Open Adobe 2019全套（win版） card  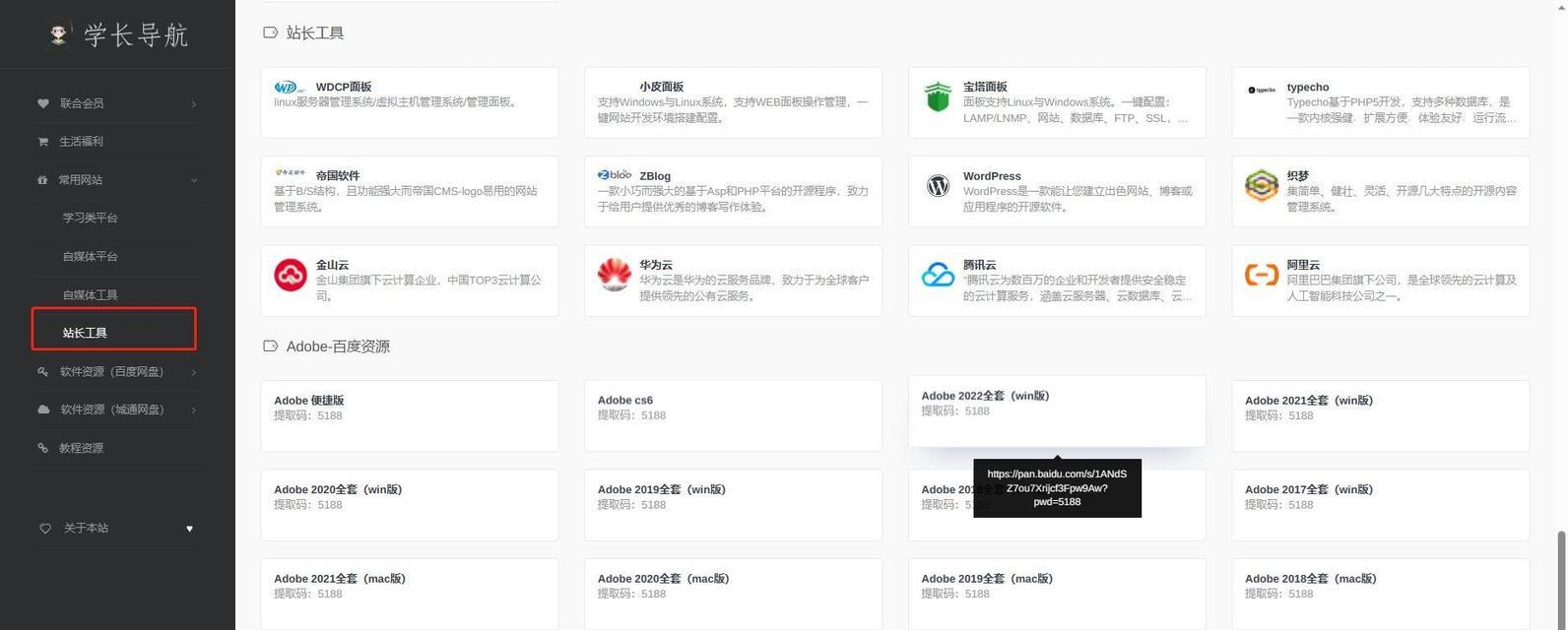point(733,505)
